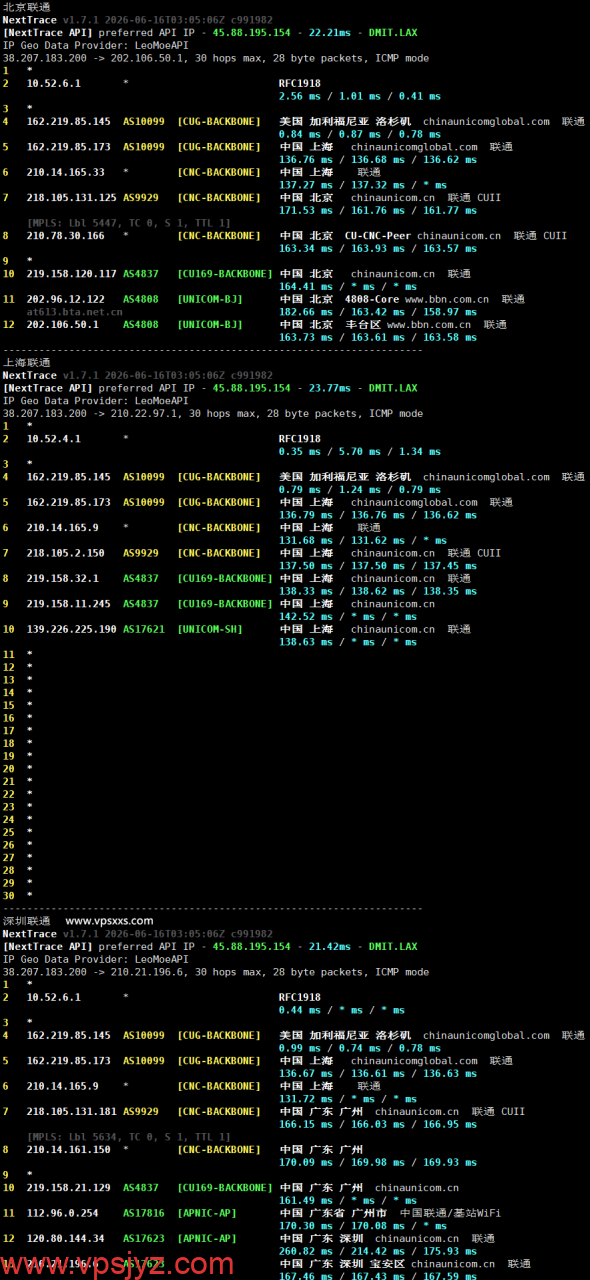
Task: Select the 北京联通 section heading
Action: click(x=26, y=7)
